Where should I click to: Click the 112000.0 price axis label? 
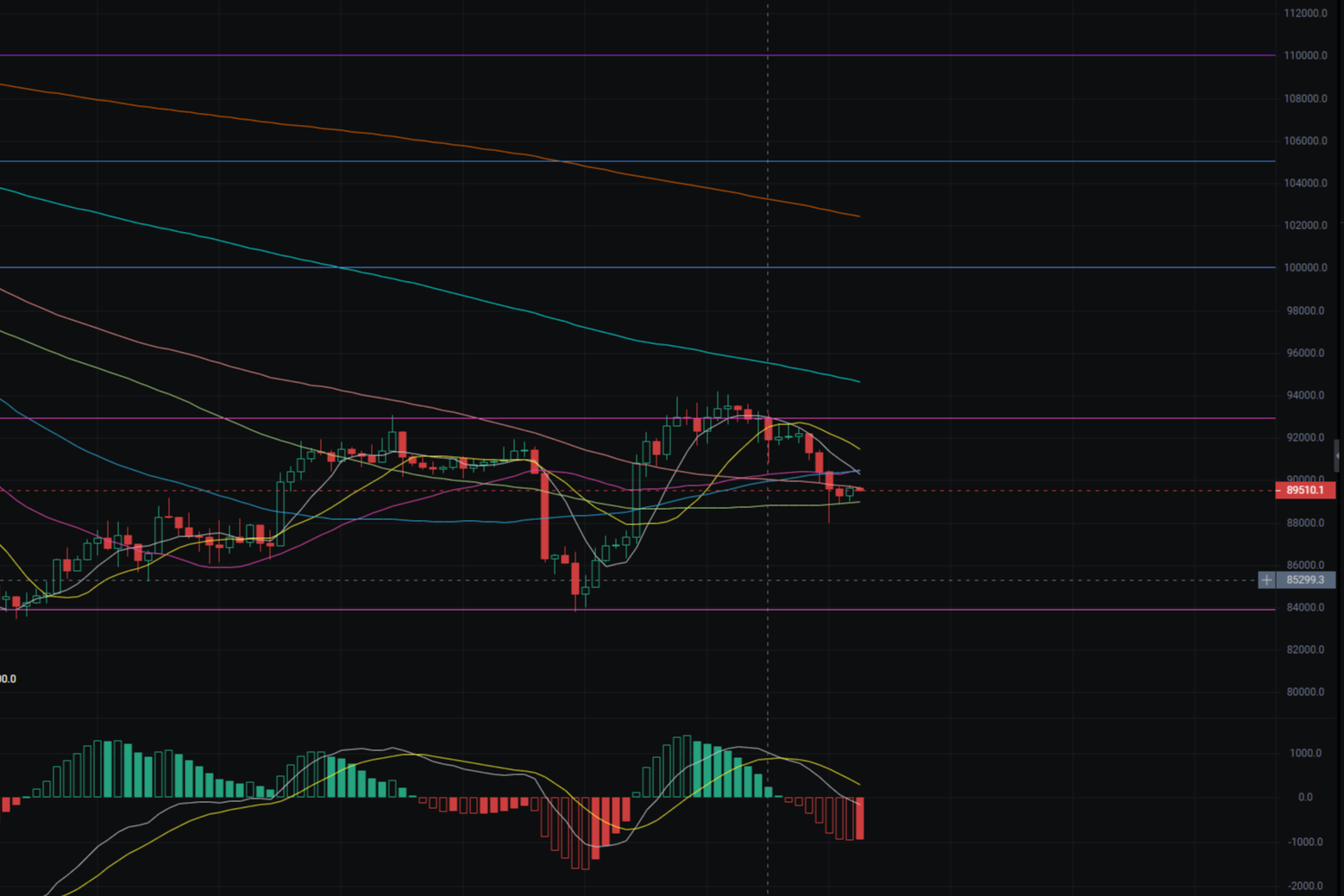(1304, 13)
